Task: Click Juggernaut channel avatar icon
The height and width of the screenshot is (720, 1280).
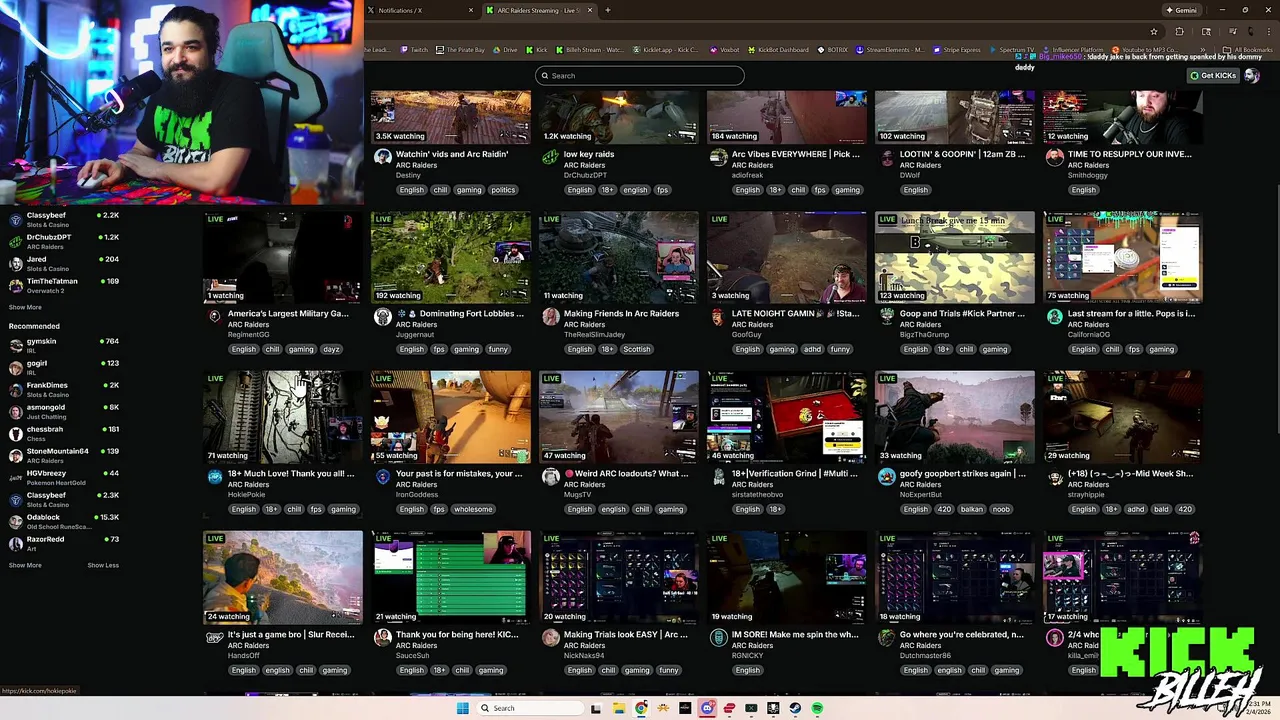Action: (383, 317)
